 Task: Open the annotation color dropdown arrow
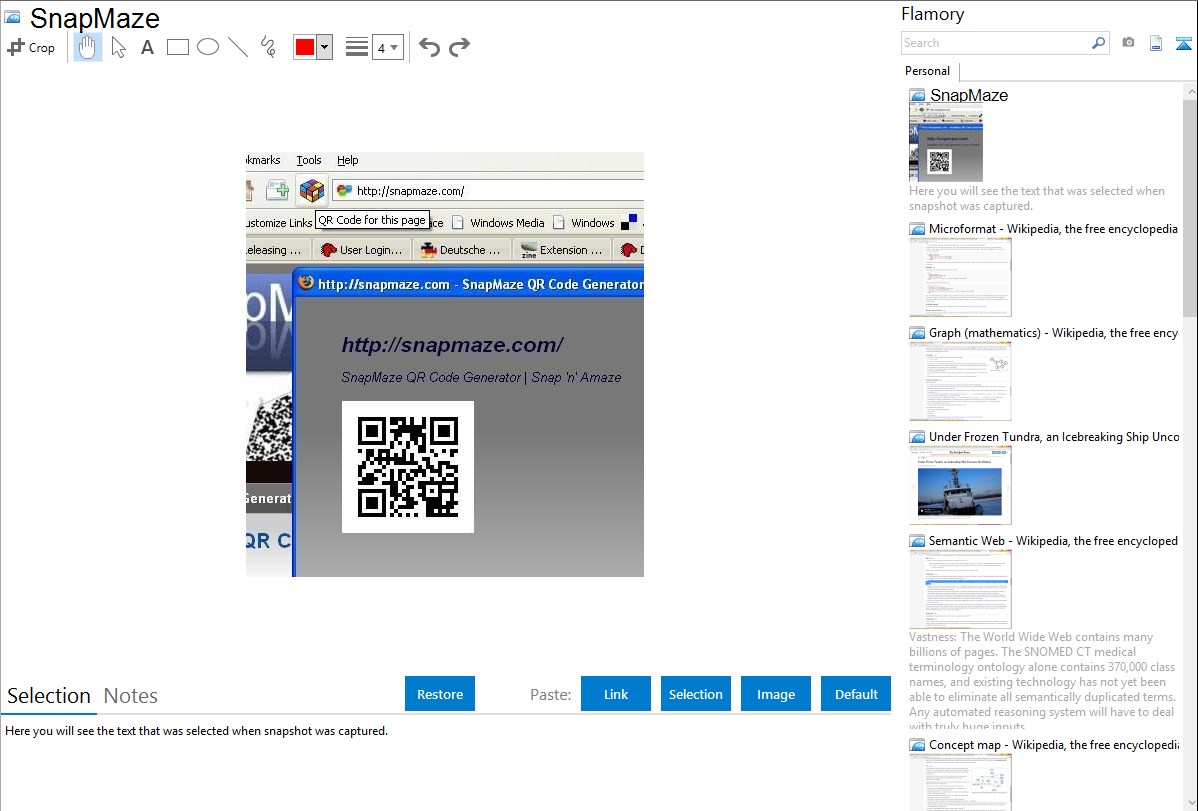[325, 47]
